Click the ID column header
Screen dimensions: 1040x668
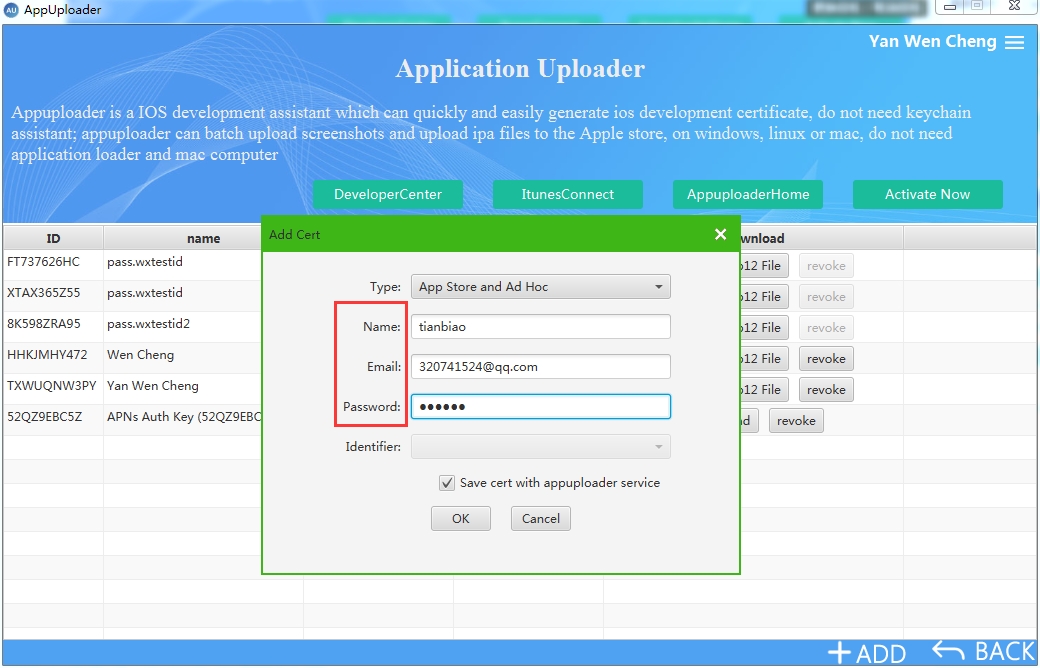tap(53, 238)
